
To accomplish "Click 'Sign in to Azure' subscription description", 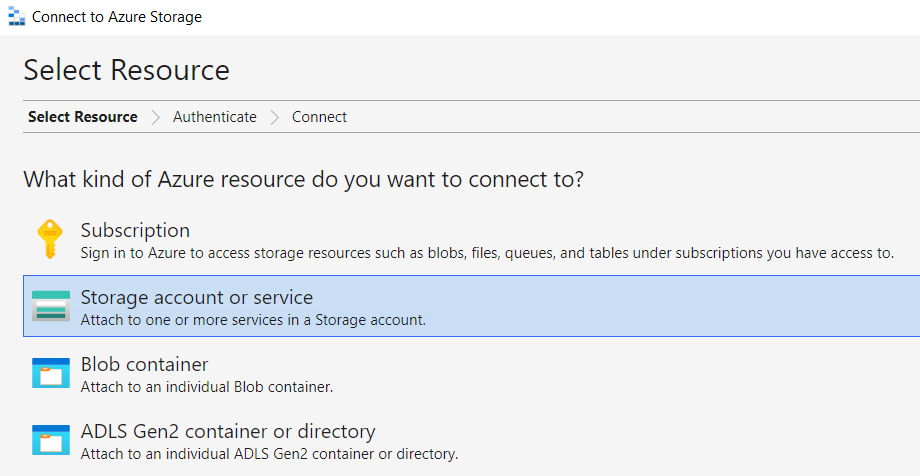I will point(487,254).
